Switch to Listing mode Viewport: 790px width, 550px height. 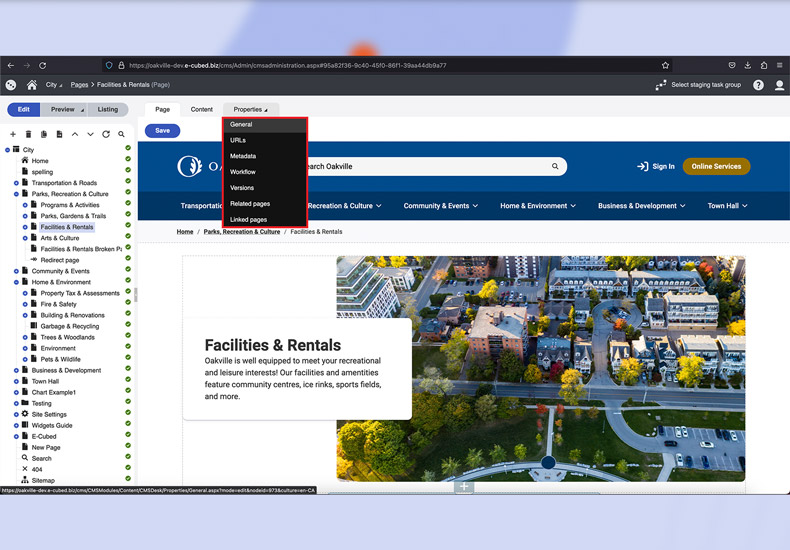[107, 109]
